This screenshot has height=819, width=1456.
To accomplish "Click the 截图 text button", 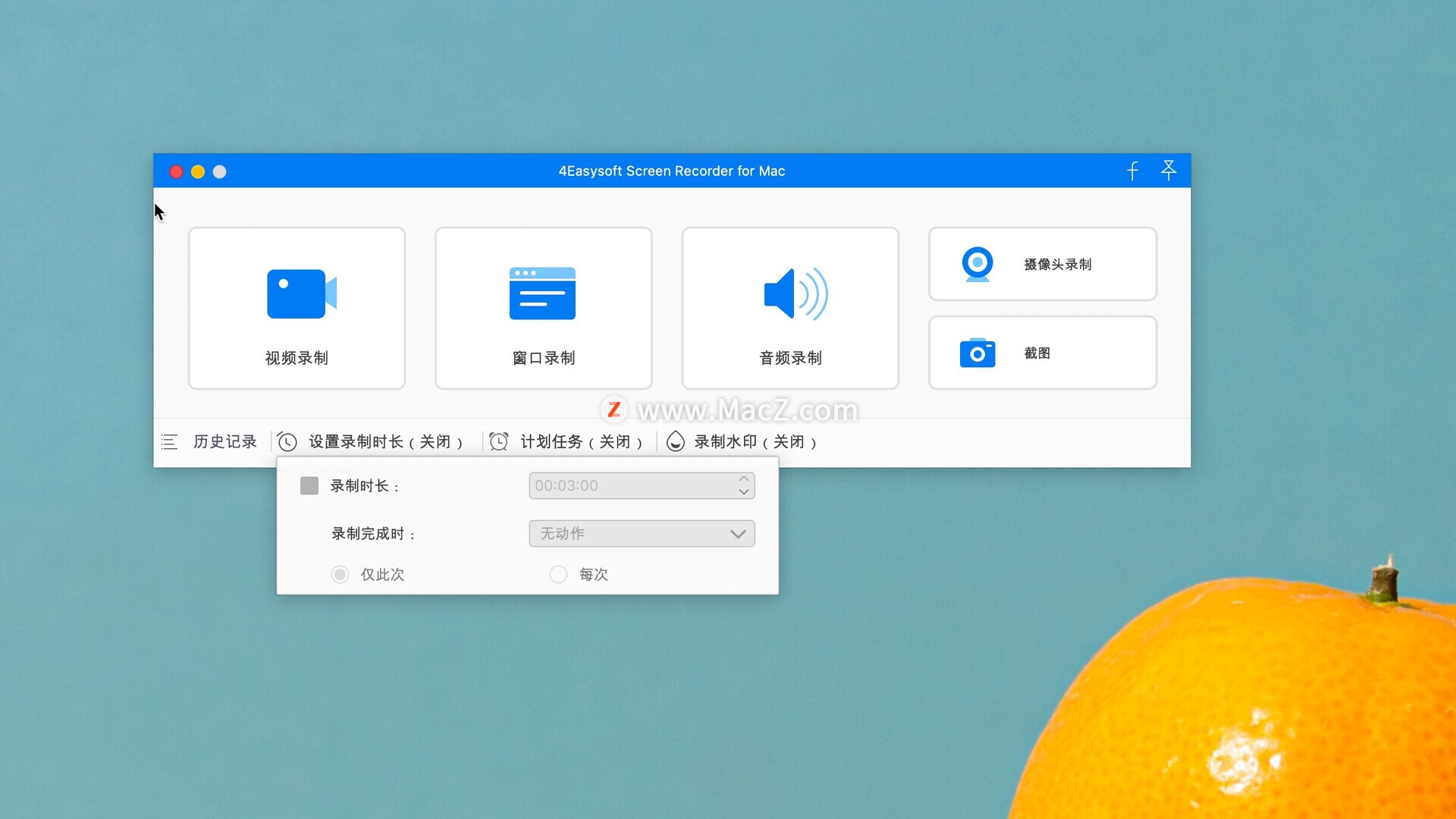I will click(1037, 353).
